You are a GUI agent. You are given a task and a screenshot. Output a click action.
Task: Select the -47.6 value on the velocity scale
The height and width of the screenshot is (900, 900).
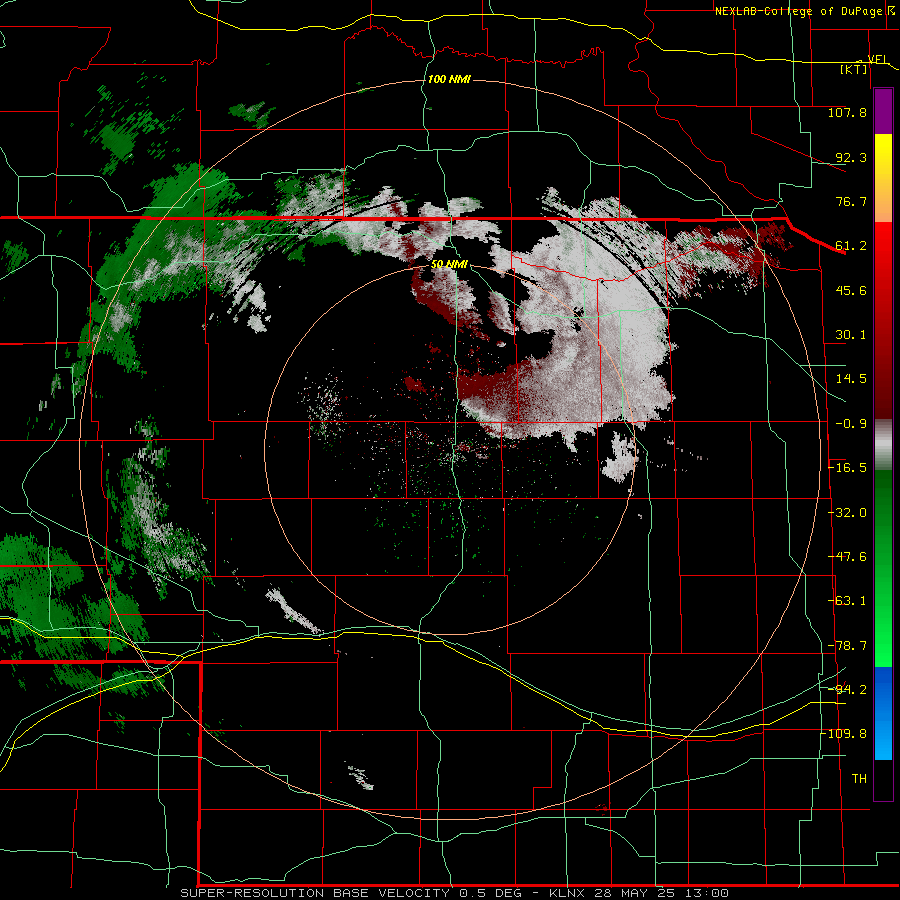(847, 557)
